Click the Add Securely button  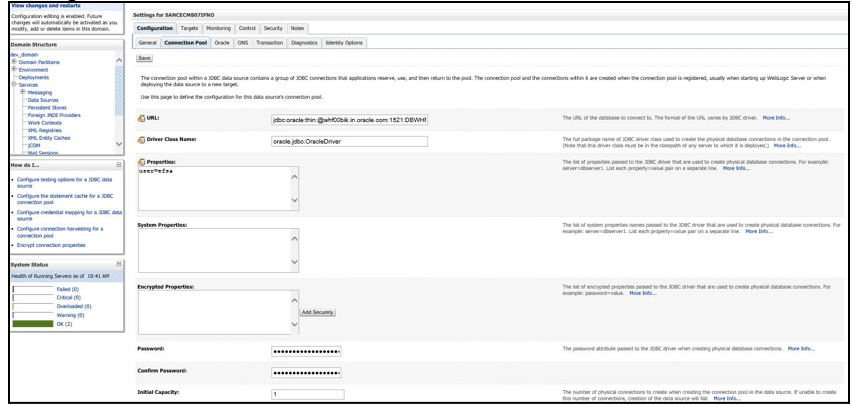[x=318, y=313]
